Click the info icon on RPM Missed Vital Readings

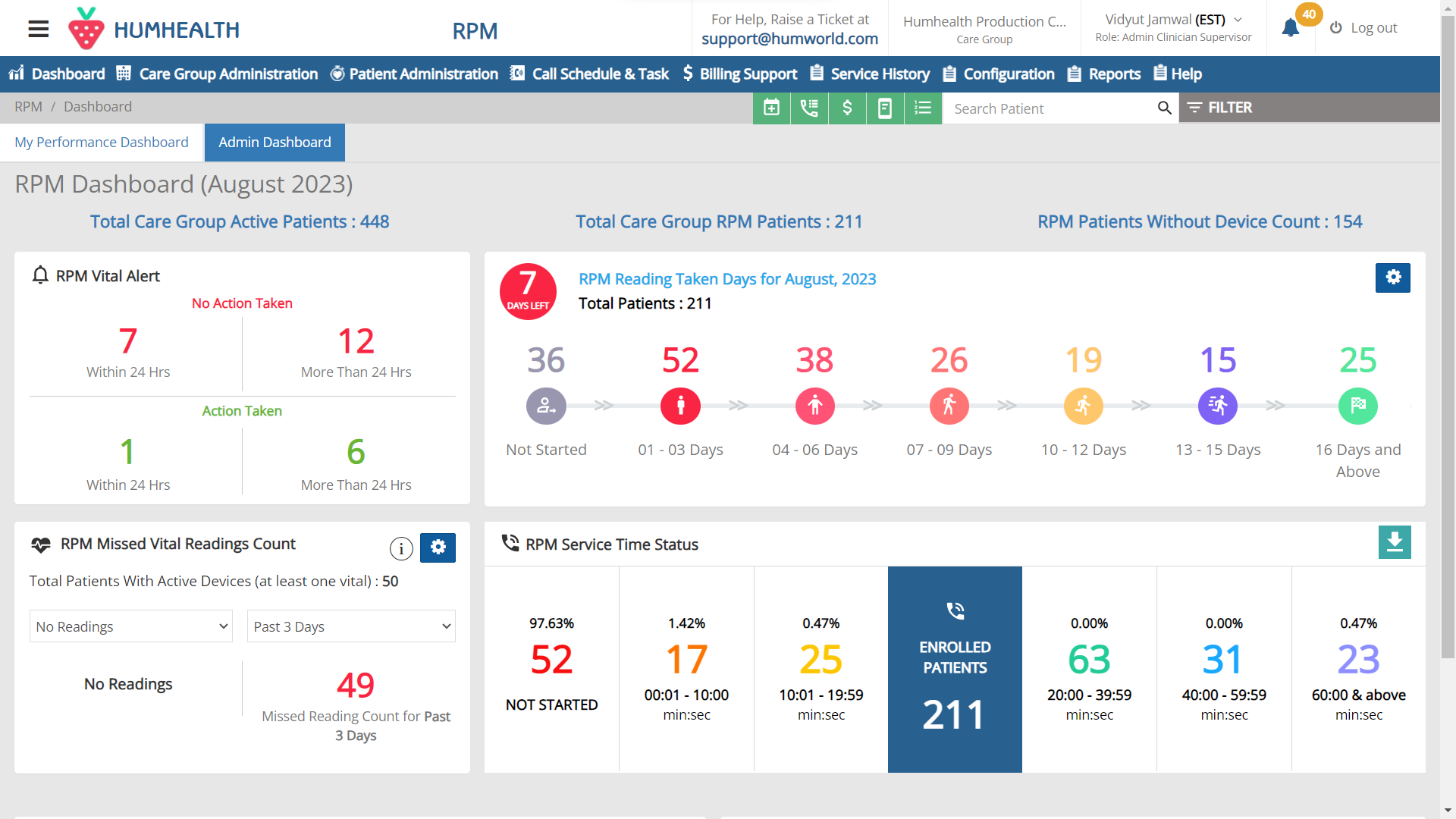coord(400,548)
